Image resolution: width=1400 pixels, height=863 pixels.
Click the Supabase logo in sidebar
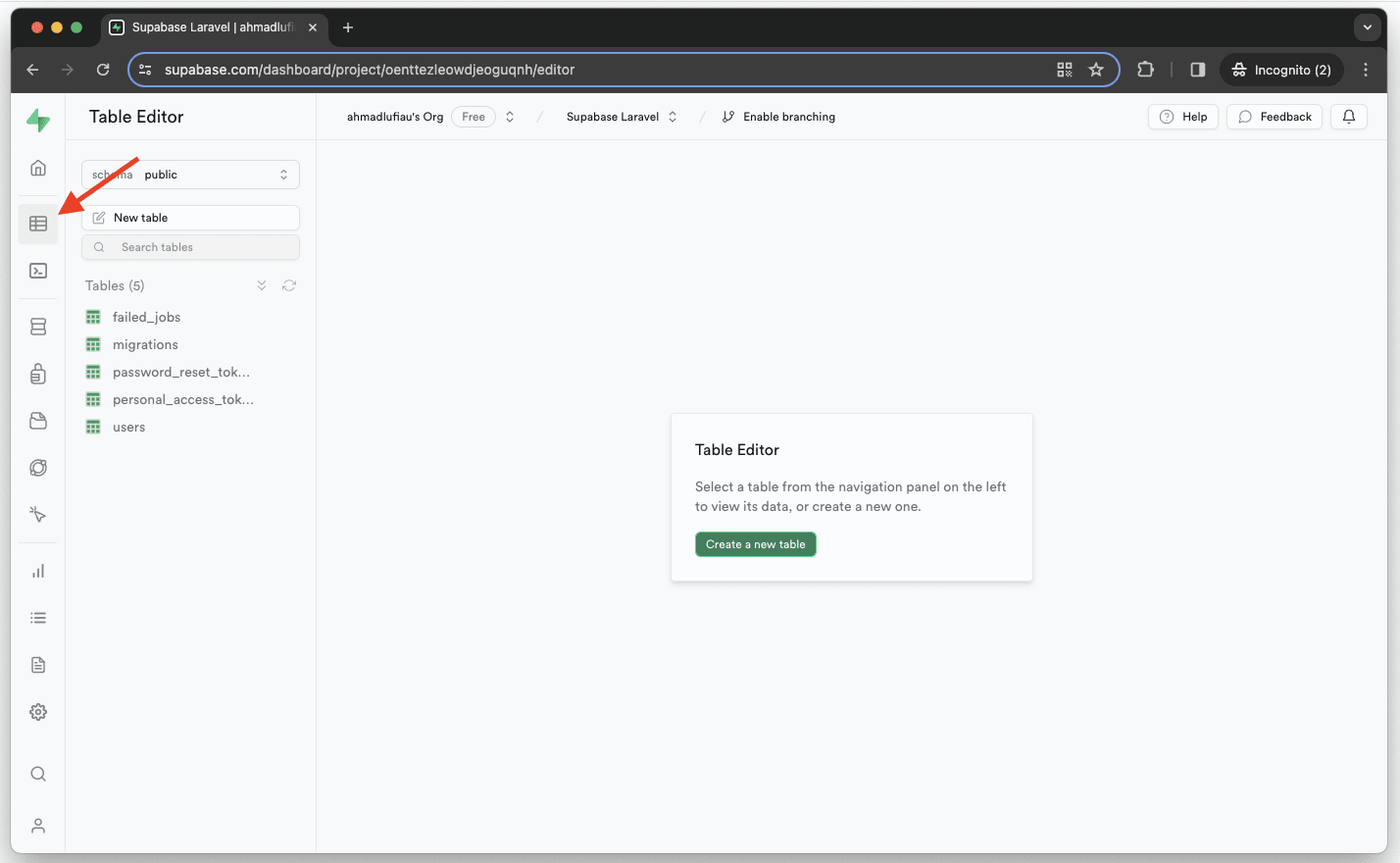[x=38, y=120]
